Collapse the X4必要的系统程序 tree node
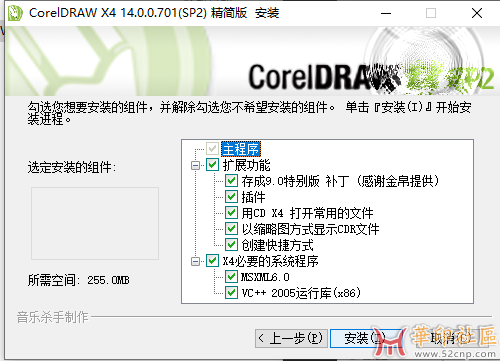This screenshot has height=361, width=500. [x=196, y=261]
